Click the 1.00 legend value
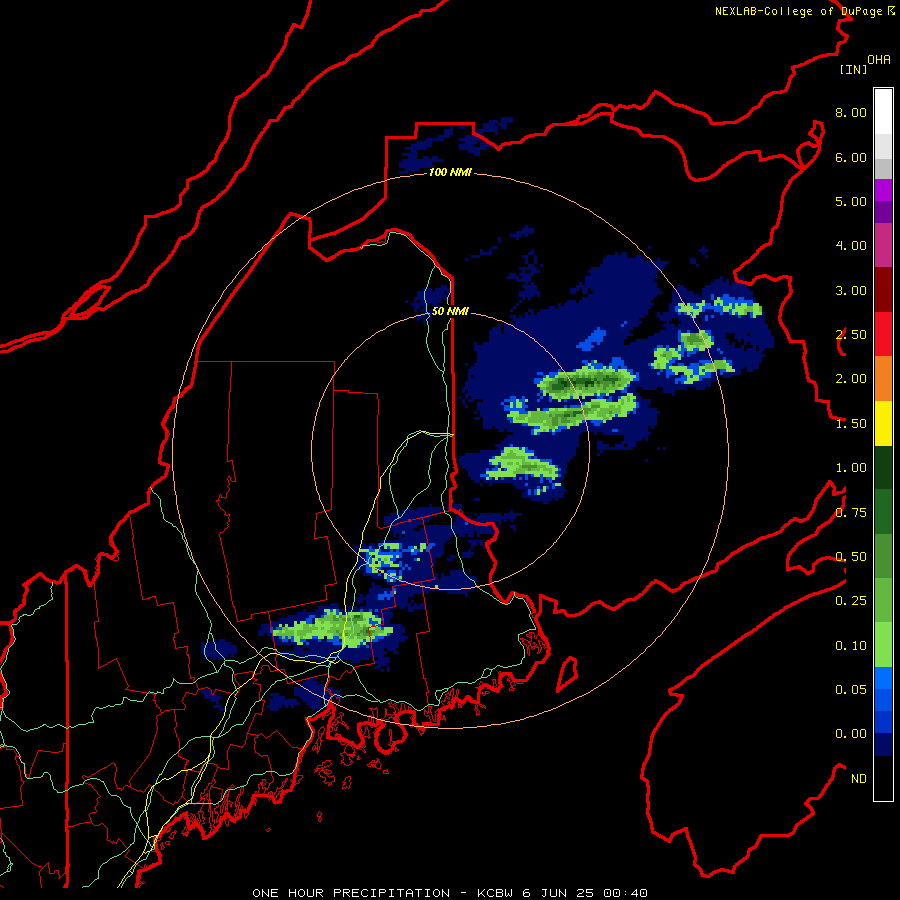 click(x=851, y=468)
